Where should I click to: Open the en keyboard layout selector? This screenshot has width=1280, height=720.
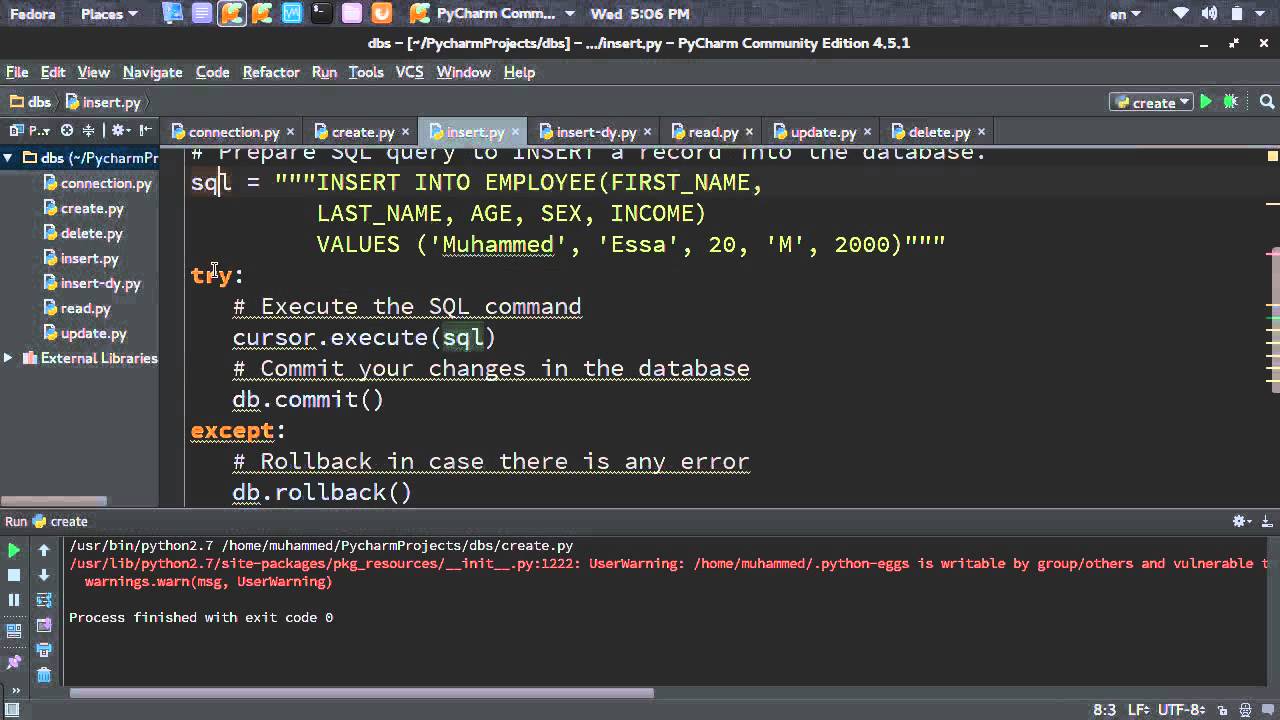[x=1125, y=14]
